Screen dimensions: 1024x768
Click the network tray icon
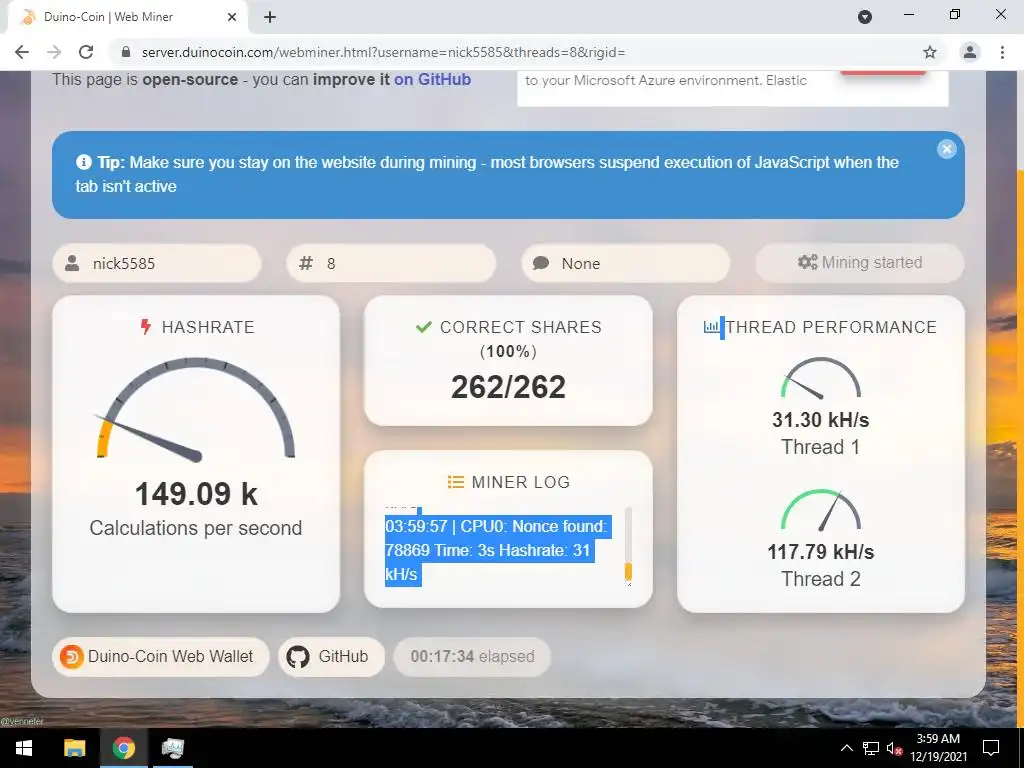871,748
